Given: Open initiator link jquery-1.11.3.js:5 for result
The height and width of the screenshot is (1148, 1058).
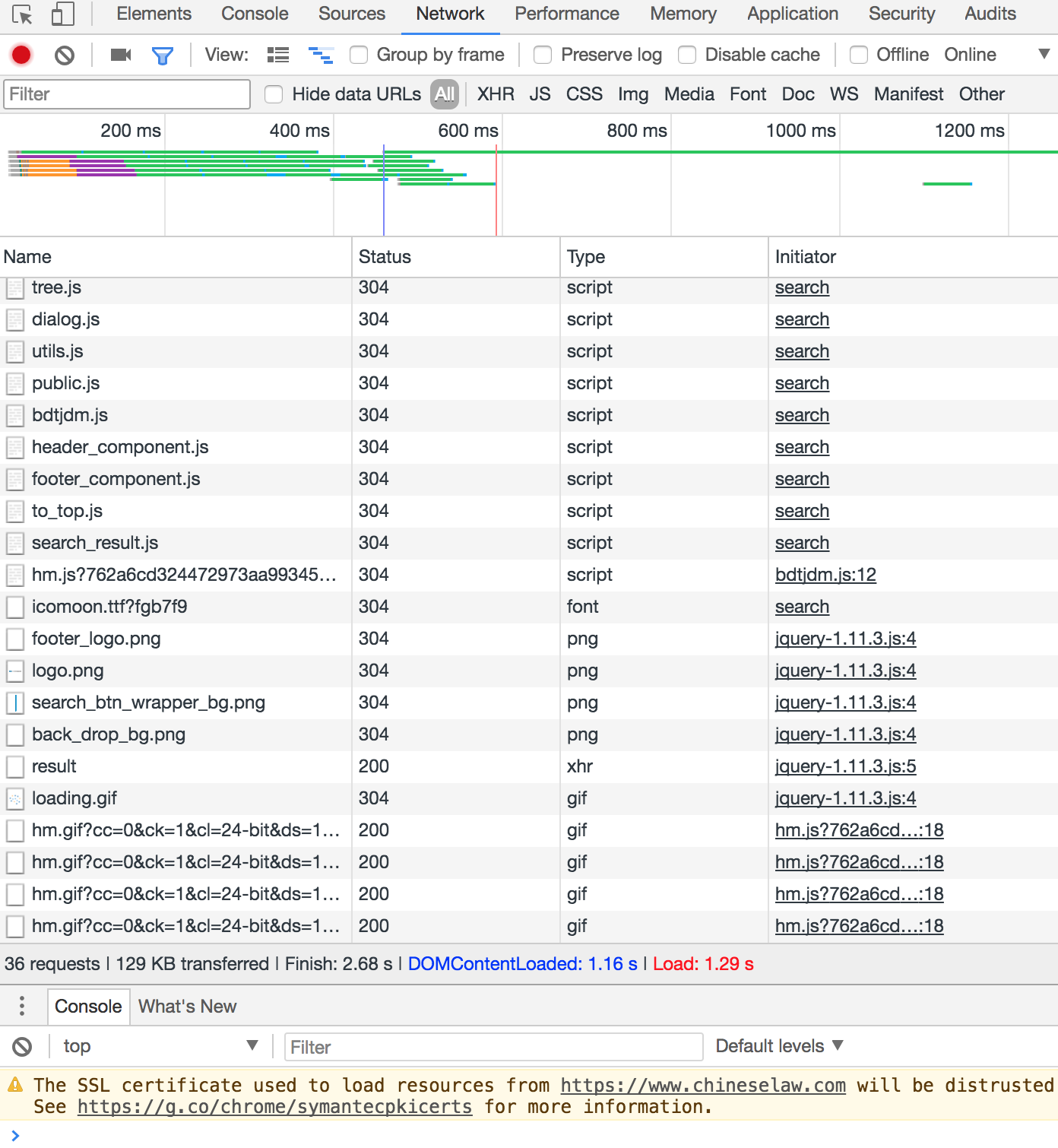Looking at the screenshot, I should (x=845, y=766).
